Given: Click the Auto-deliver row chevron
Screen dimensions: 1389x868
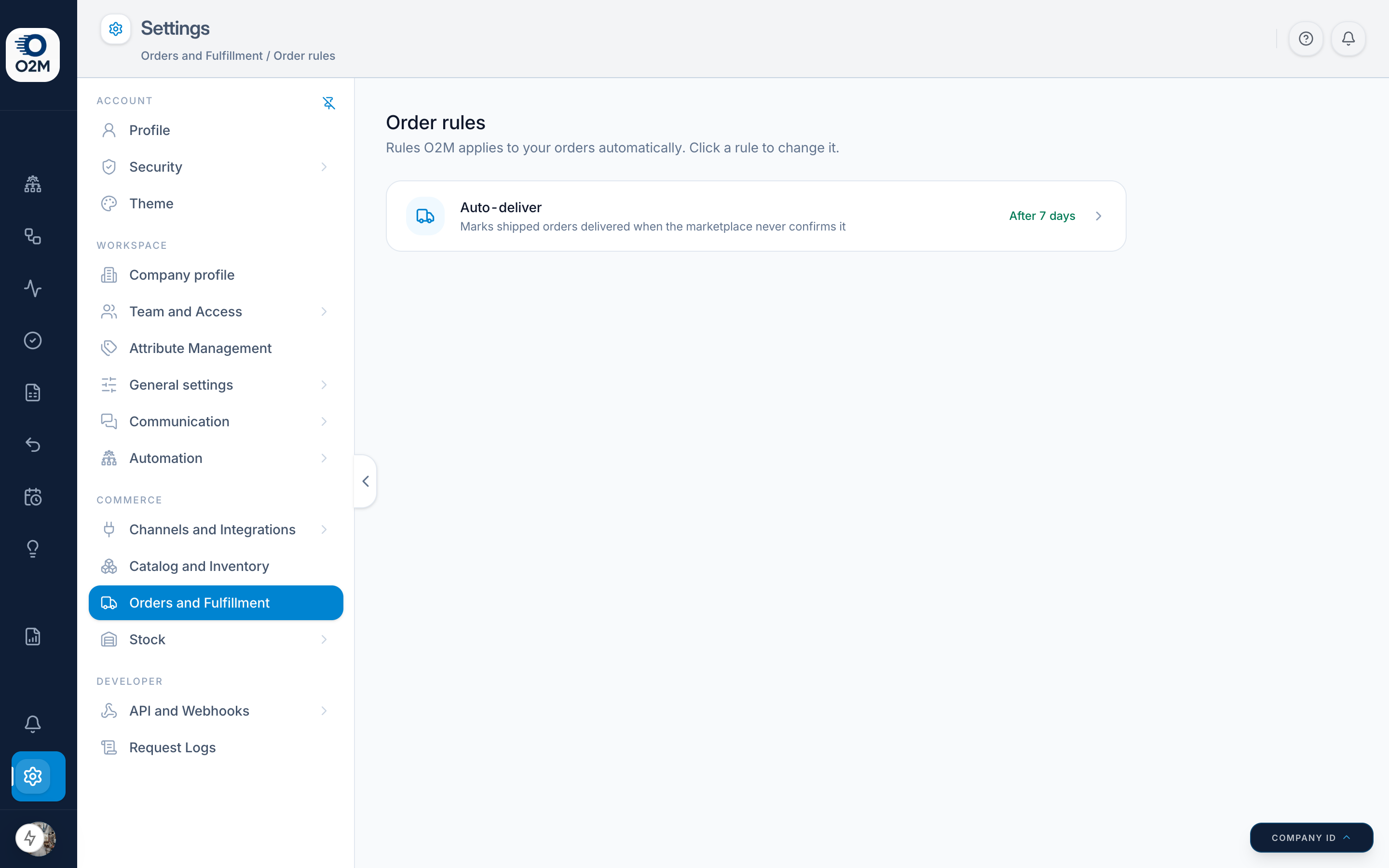Looking at the screenshot, I should (1099, 216).
